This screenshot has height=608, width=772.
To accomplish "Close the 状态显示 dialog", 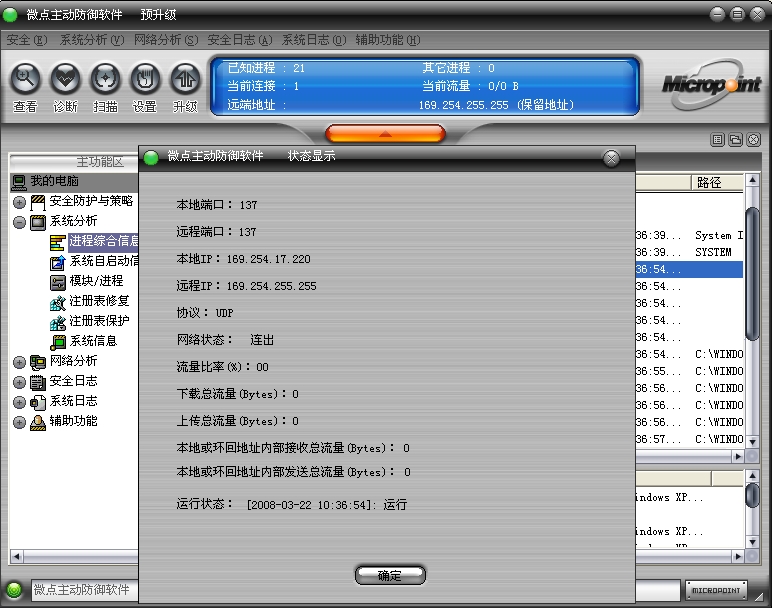I will coord(611,159).
